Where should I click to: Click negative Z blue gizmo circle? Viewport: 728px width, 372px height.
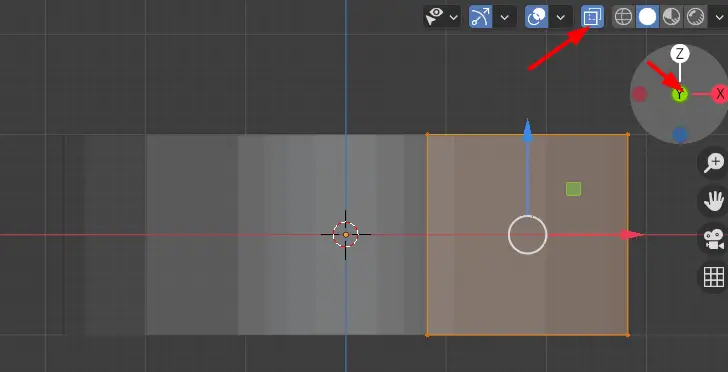(x=680, y=135)
